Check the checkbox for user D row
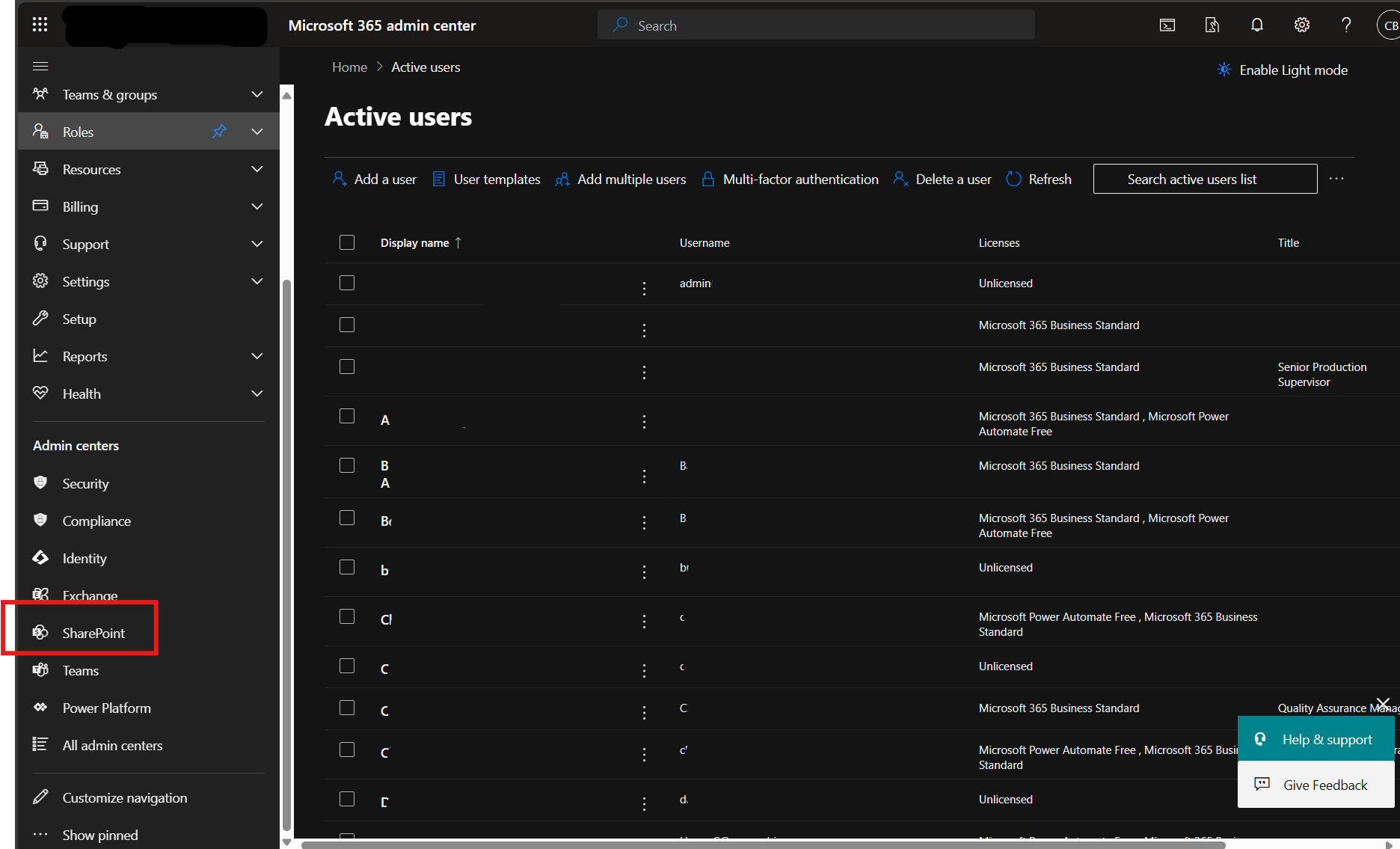This screenshot has width=1400, height=849. [347, 799]
